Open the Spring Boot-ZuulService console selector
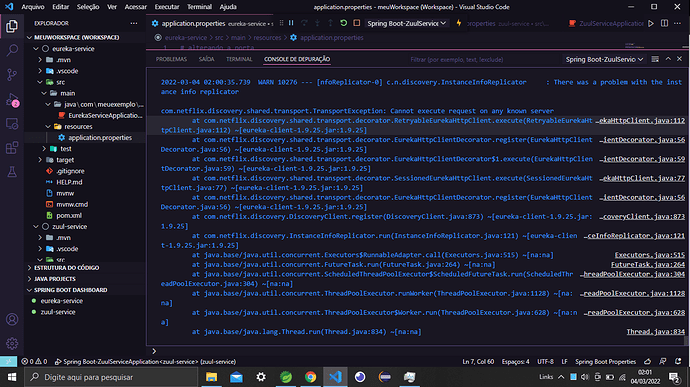Viewport: 690px width, 387px height. (604, 59)
